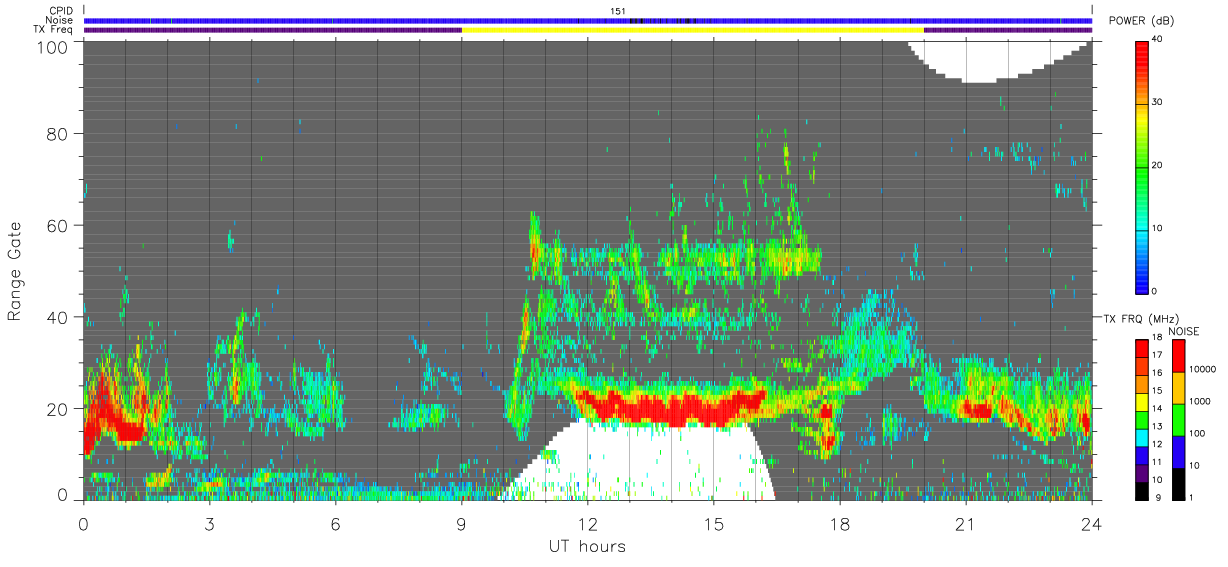Click the '60' tick on the Range Gate axis
This screenshot has height=567, width=1228.
click(58, 225)
